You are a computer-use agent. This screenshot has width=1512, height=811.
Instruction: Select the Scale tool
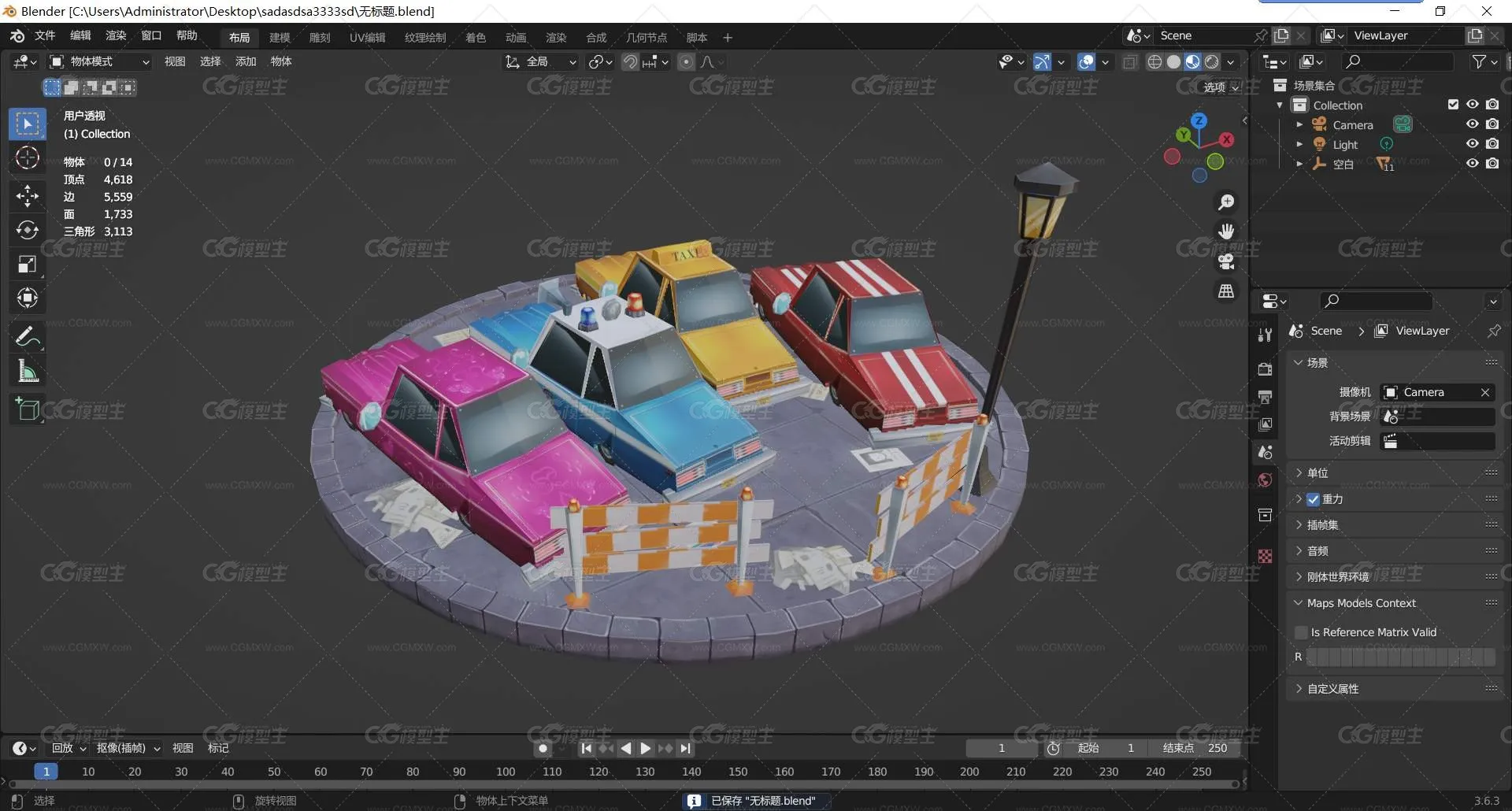pos(28,264)
